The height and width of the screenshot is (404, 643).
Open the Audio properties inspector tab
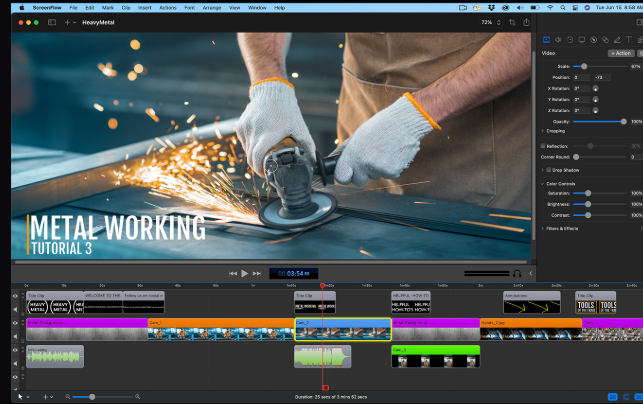pos(557,40)
